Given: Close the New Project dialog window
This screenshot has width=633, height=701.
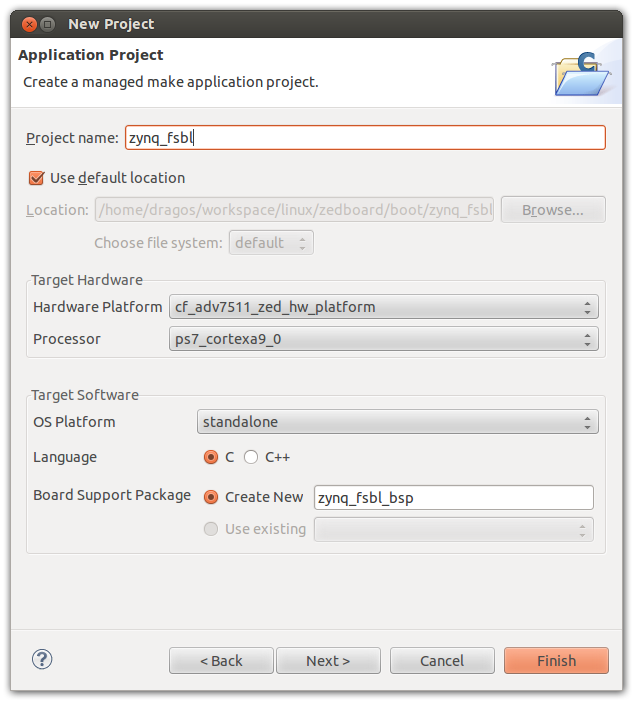Looking at the screenshot, I should coord(28,23).
